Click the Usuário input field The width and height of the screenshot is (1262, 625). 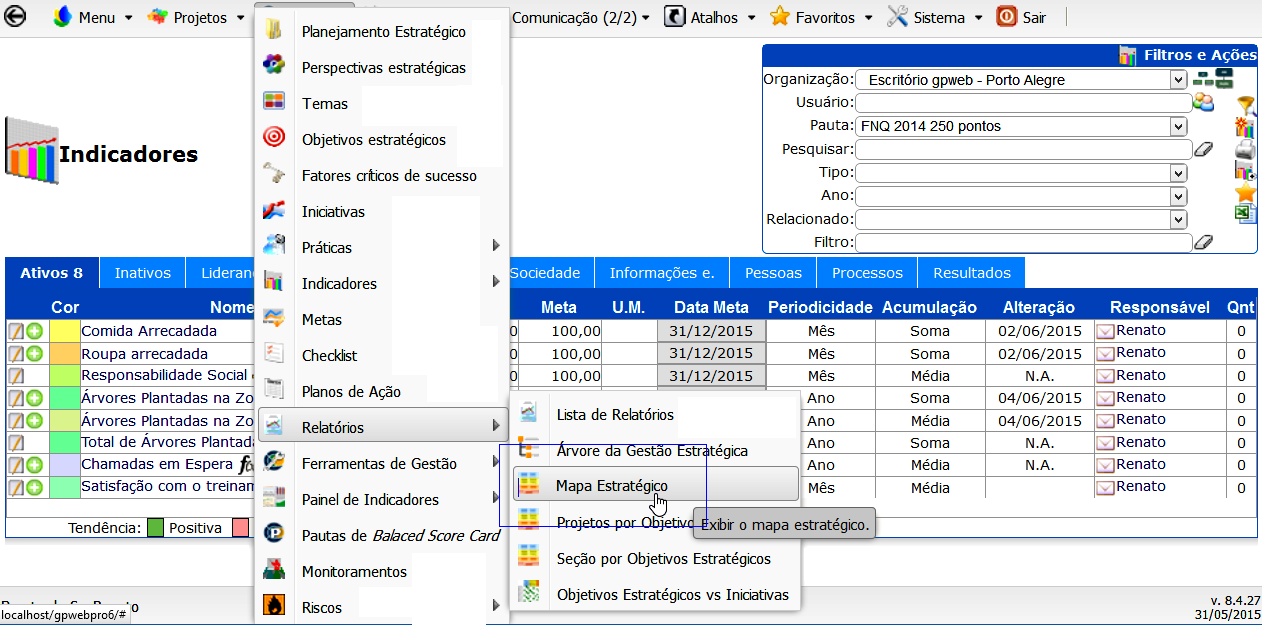tap(1024, 102)
